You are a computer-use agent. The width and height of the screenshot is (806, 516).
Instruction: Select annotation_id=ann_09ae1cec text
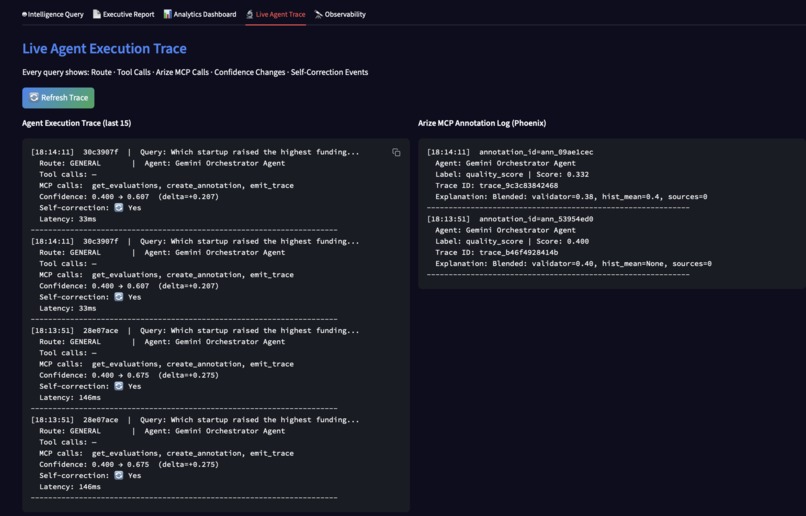click(x=536, y=152)
